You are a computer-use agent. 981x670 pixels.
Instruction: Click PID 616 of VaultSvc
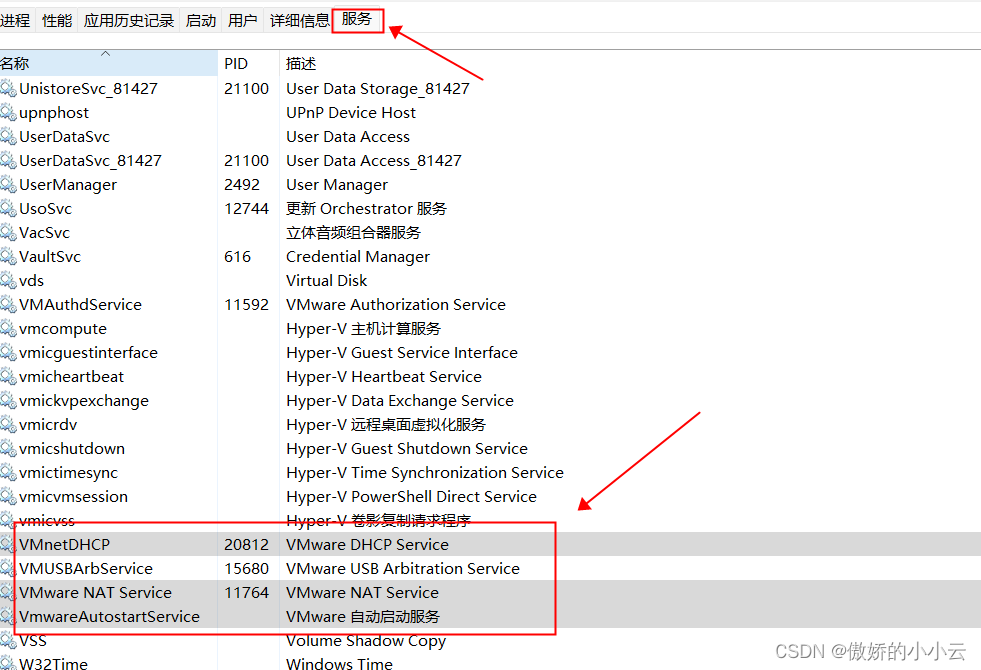pyautogui.click(x=238, y=256)
